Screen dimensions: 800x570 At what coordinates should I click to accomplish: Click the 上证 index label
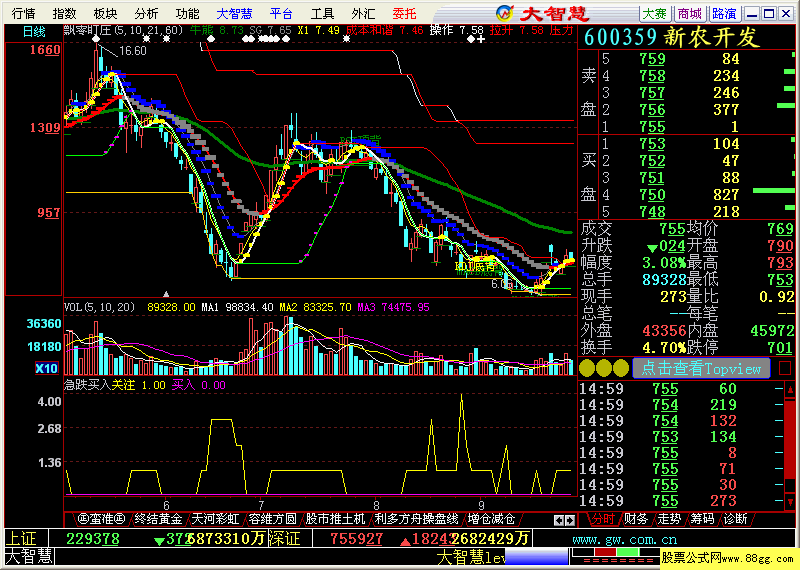(x=21, y=539)
